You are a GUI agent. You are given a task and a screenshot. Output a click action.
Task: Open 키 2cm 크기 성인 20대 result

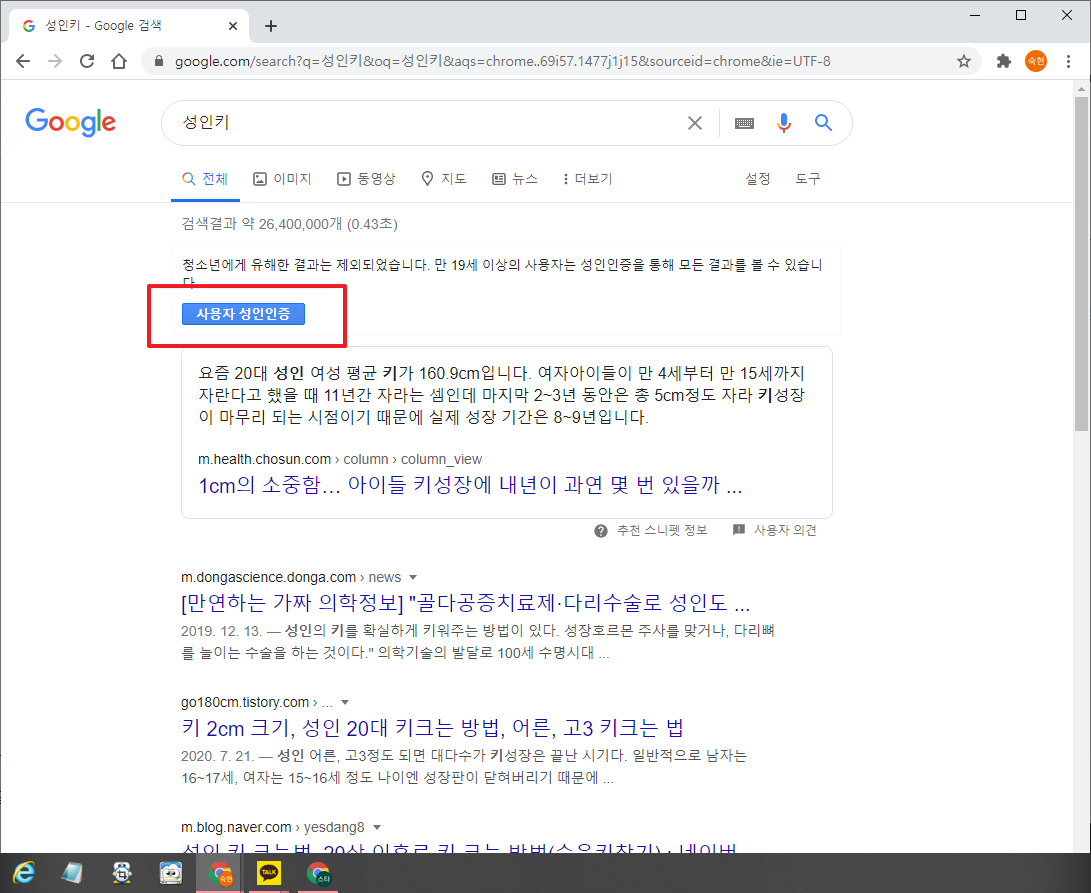point(432,728)
